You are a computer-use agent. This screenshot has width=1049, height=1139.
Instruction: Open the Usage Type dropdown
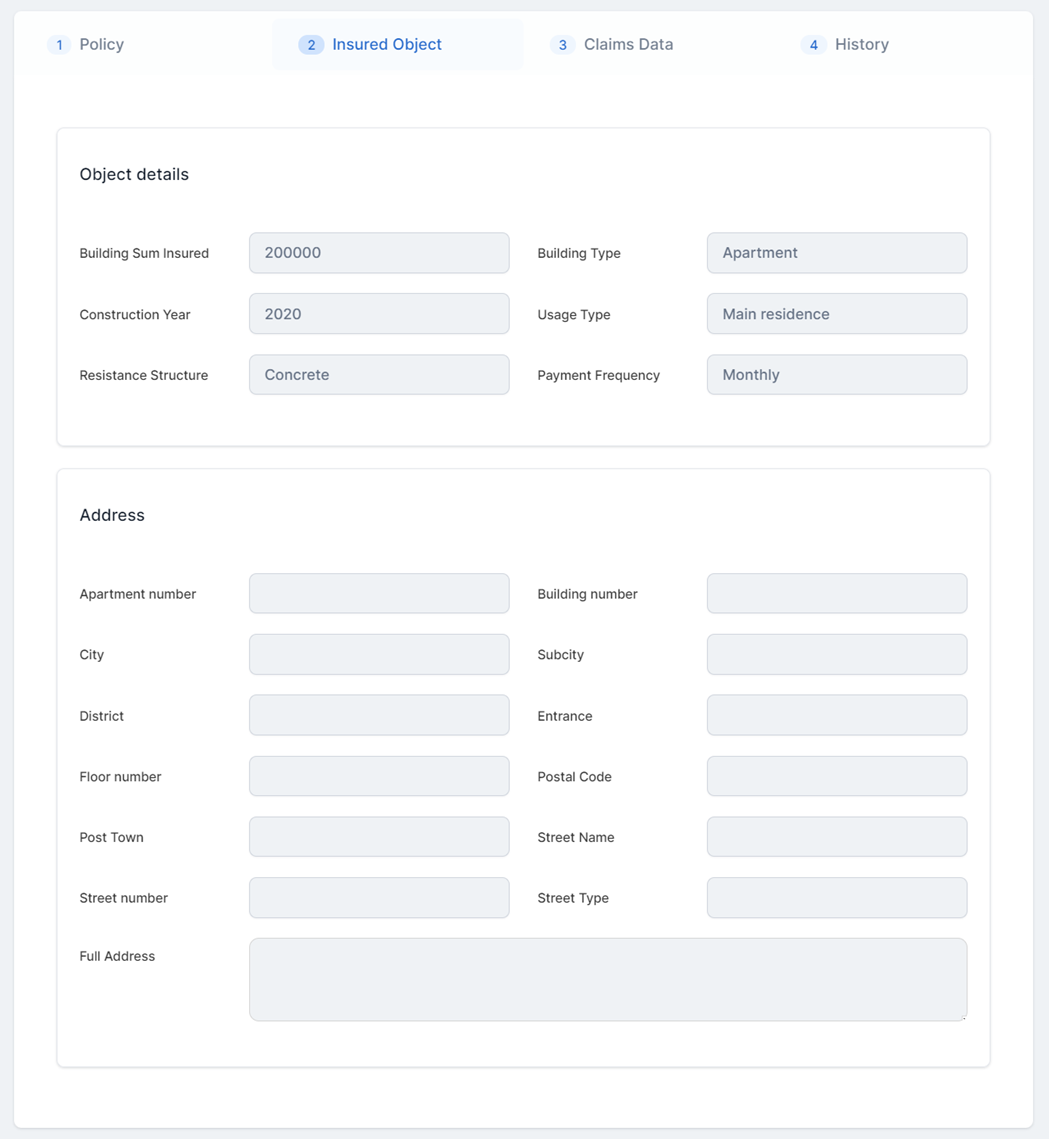coord(836,314)
